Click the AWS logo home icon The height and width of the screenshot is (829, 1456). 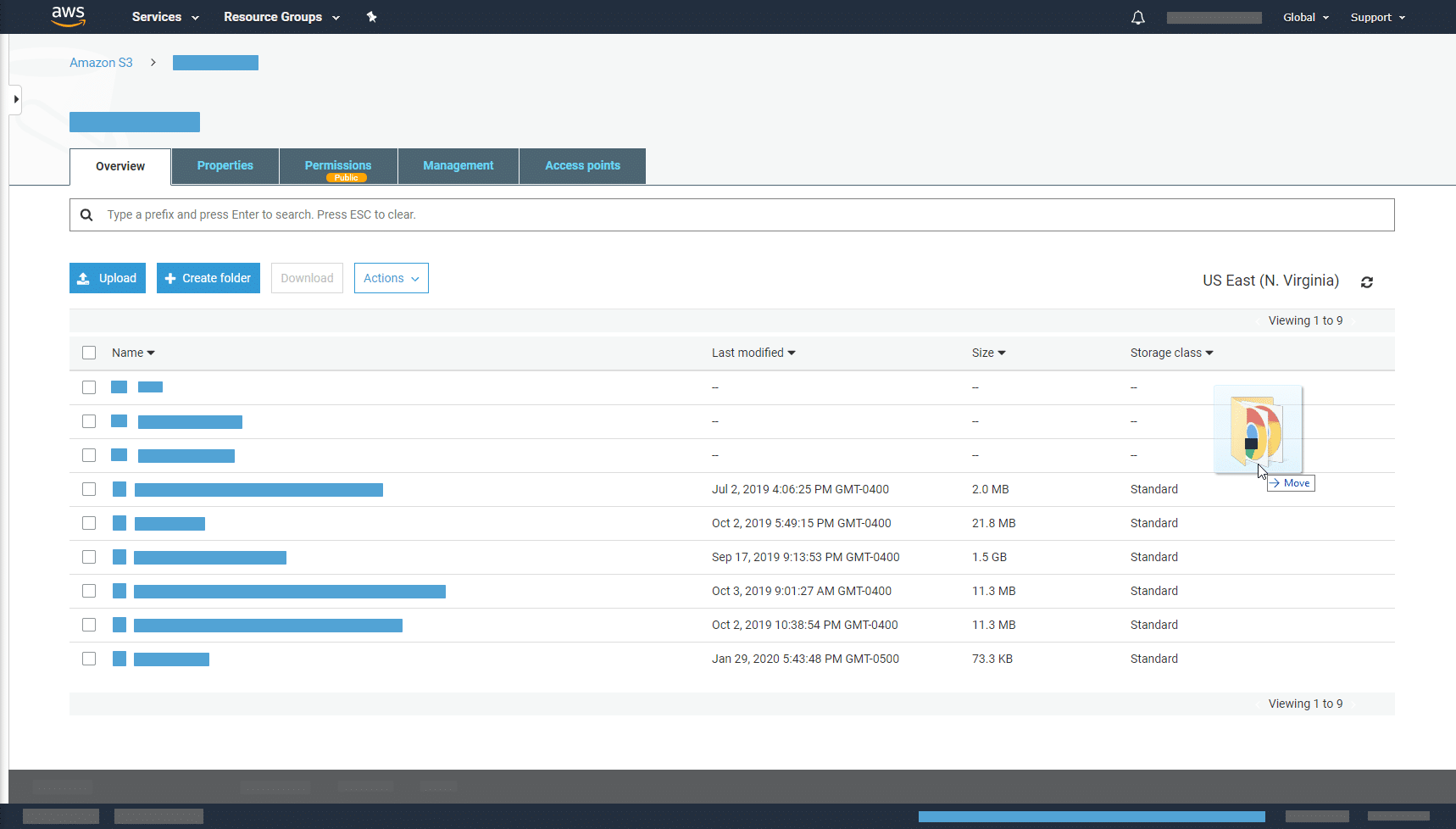68,16
